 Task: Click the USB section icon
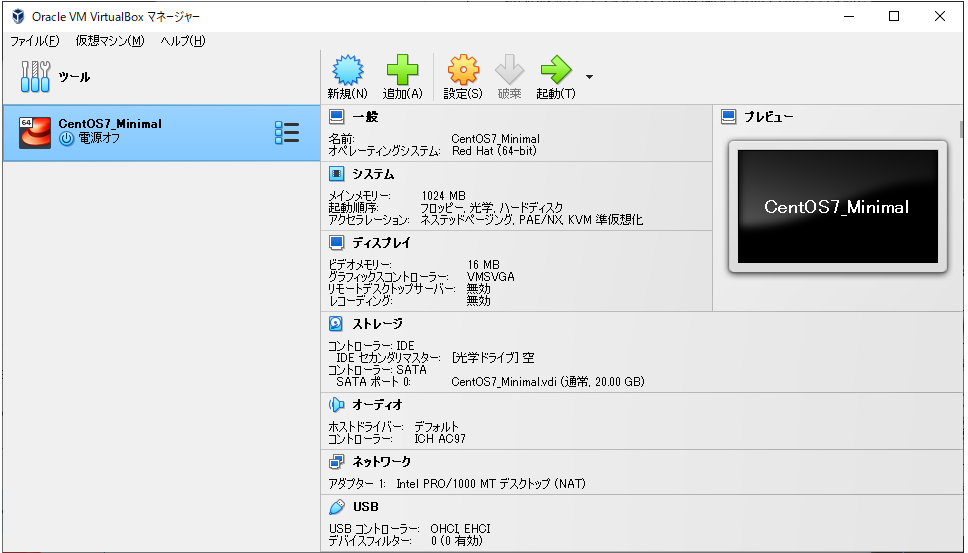pos(337,507)
